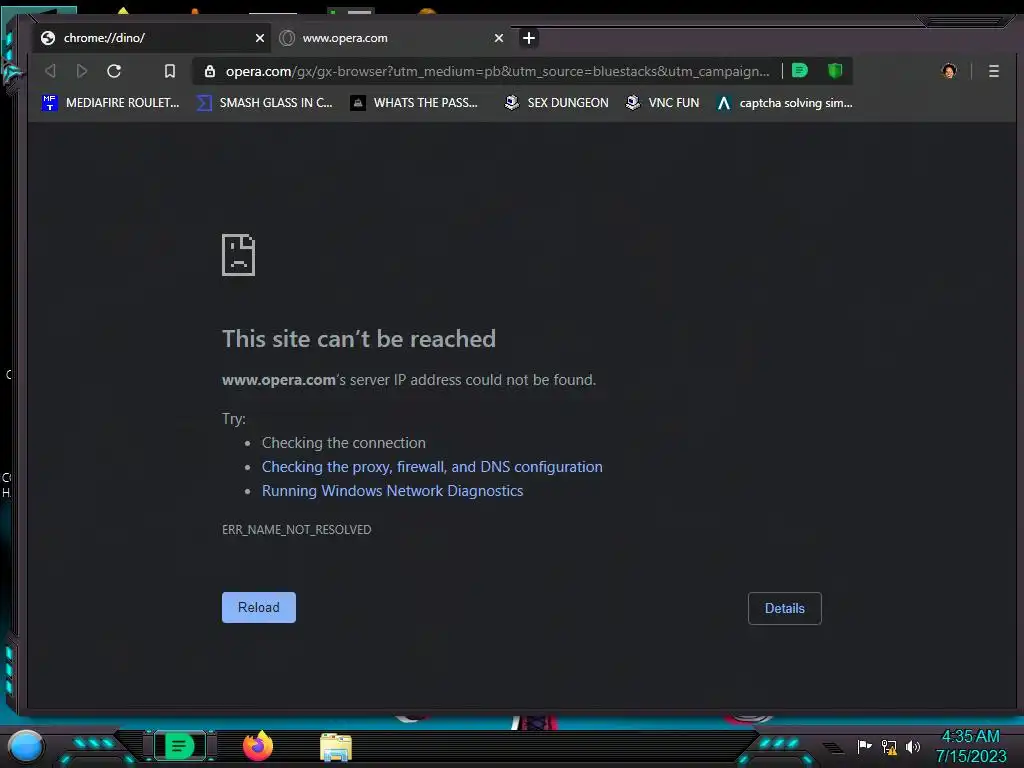Open the green chat app on taskbar
This screenshot has height=768, width=1024.
[x=179, y=746]
